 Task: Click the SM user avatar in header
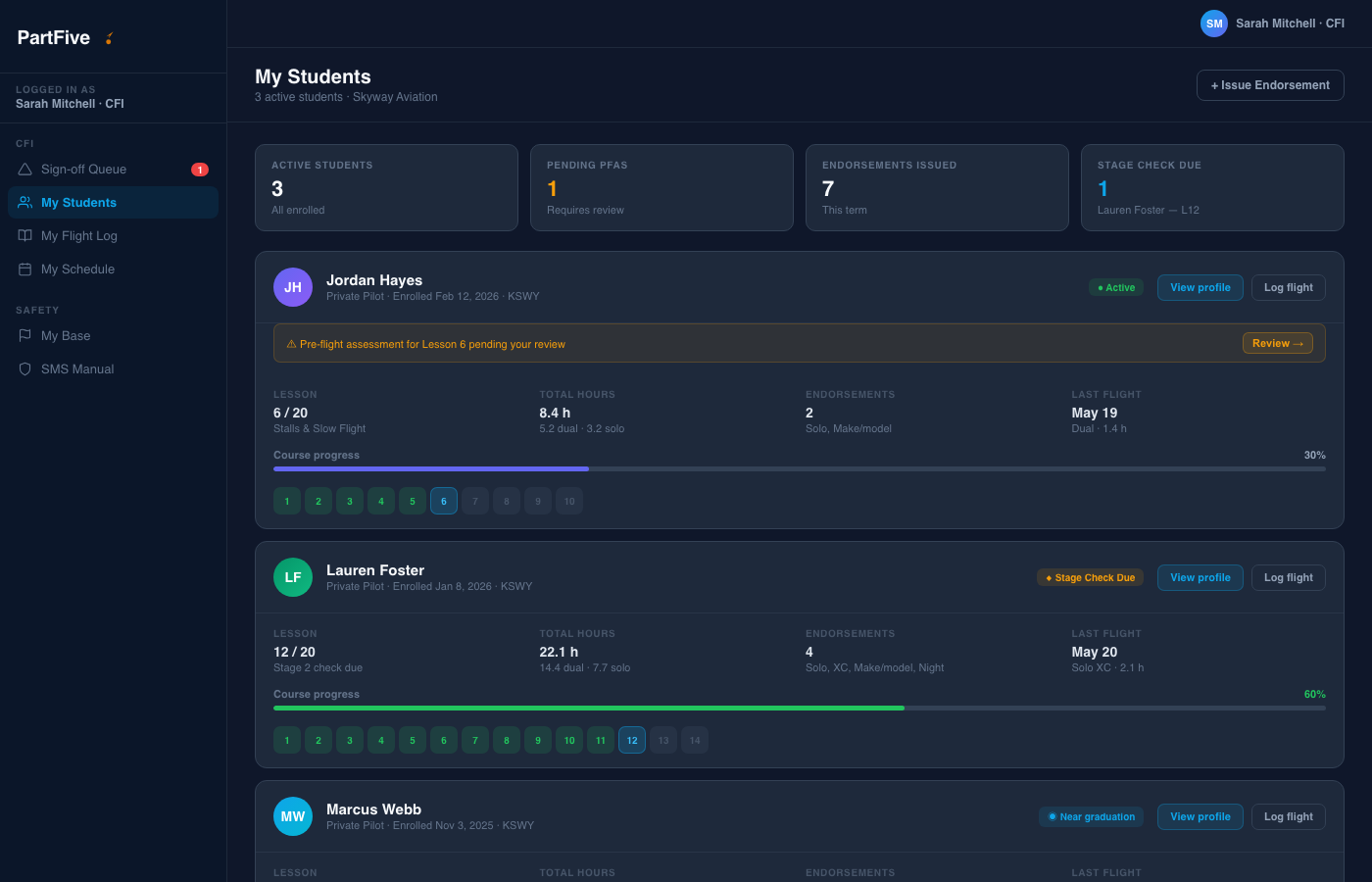[1214, 24]
